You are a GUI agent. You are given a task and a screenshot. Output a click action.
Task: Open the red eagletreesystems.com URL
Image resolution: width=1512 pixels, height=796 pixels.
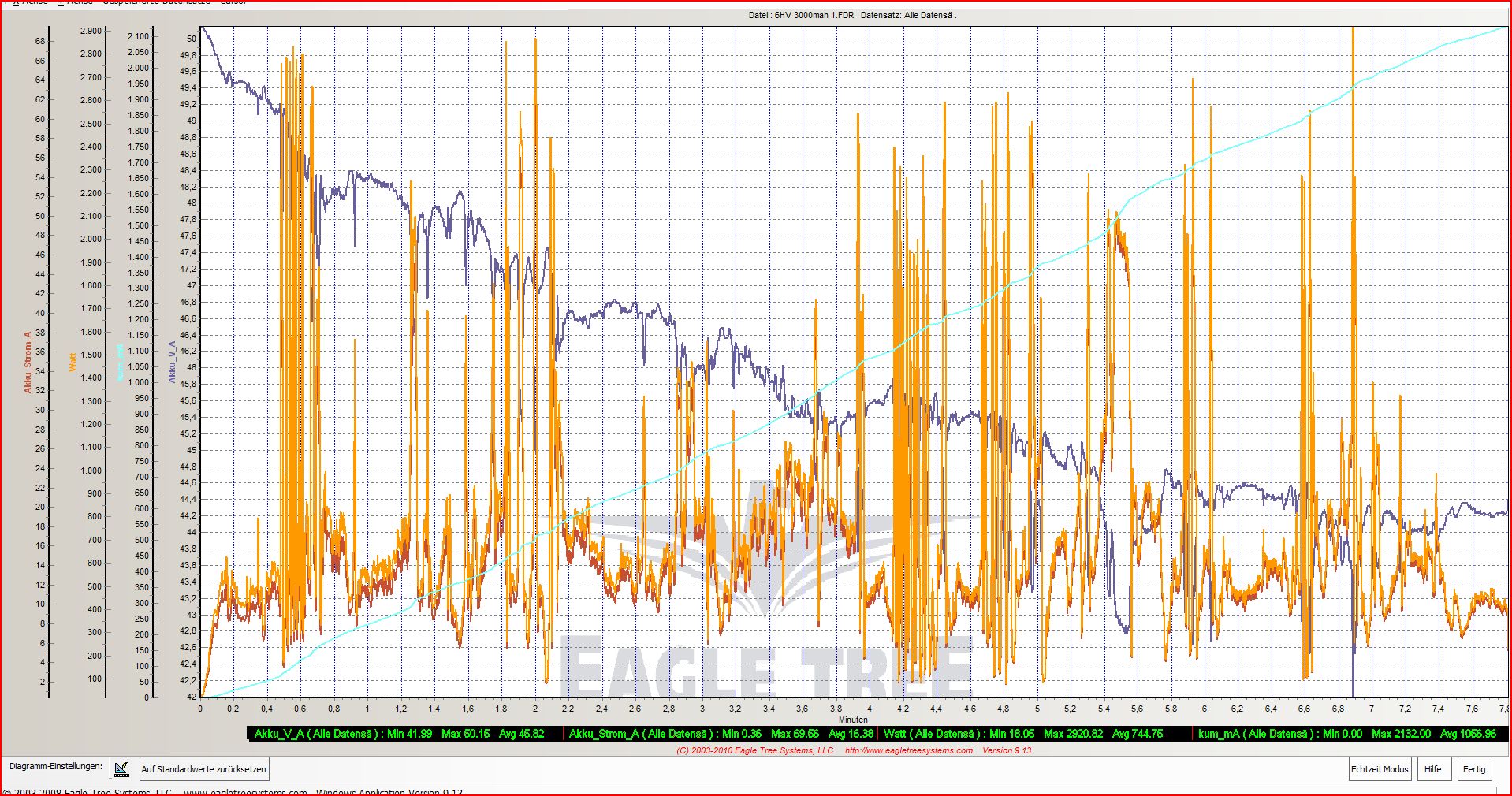click(x=908, y=751)
